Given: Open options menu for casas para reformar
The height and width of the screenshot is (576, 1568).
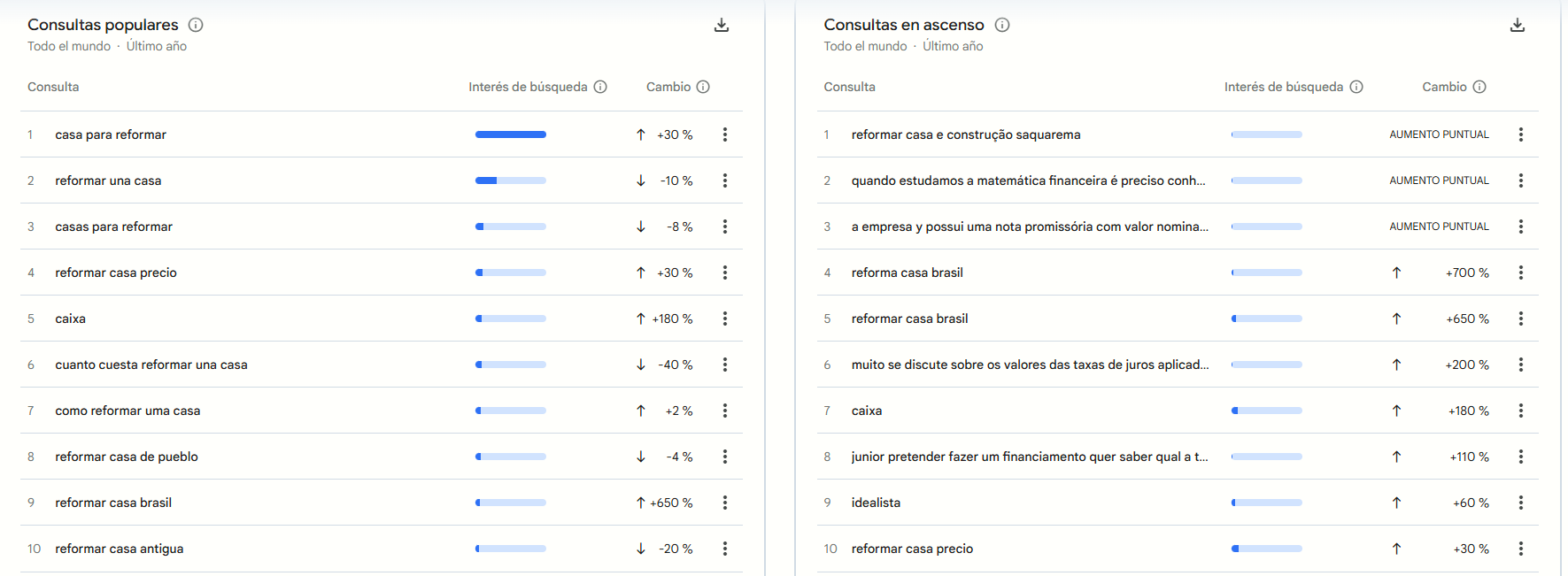Looking at the screenshot, I should coord(725,227).
